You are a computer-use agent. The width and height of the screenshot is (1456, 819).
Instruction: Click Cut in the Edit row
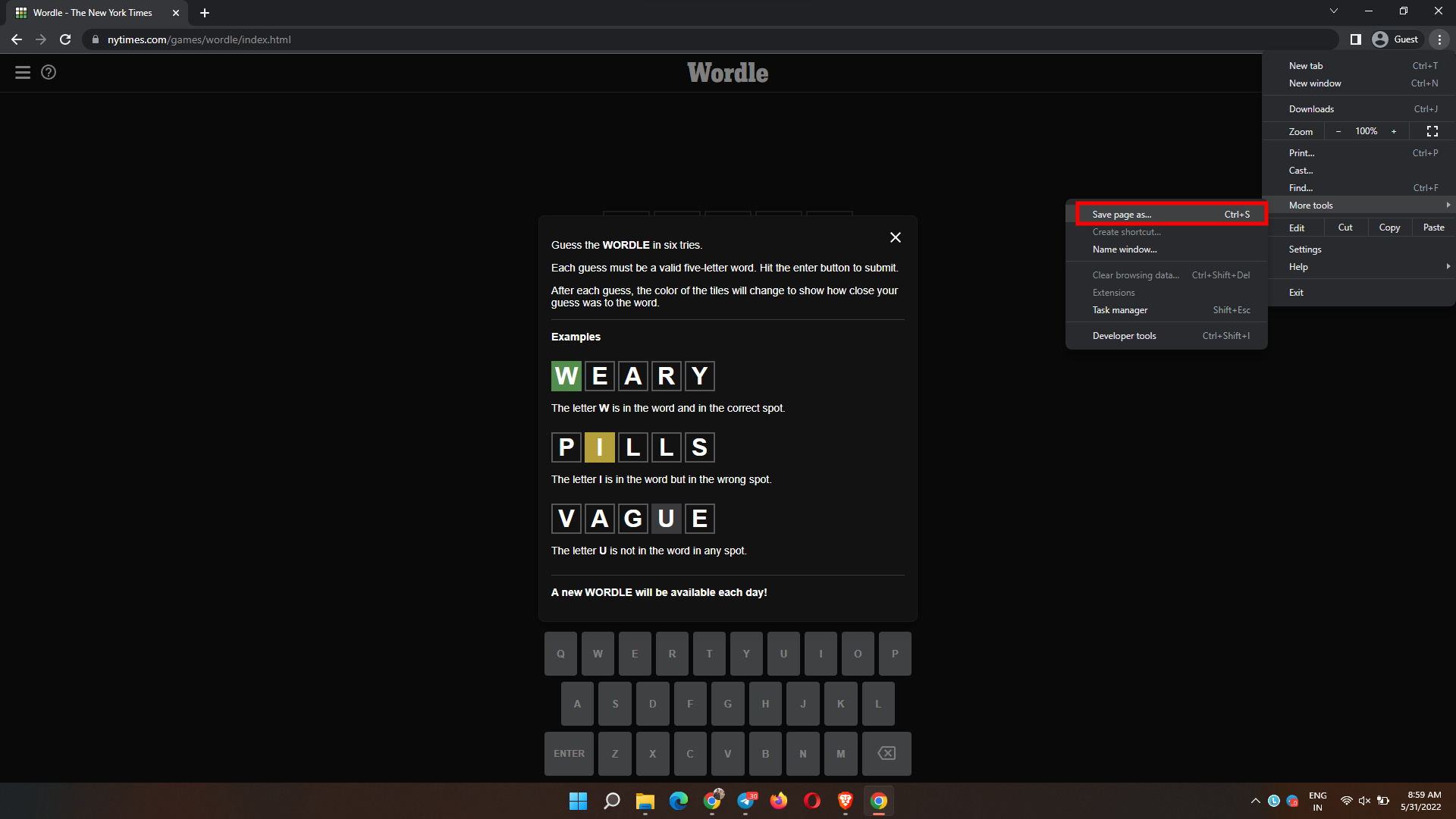pyautogui.click(x=1345, y=227)
